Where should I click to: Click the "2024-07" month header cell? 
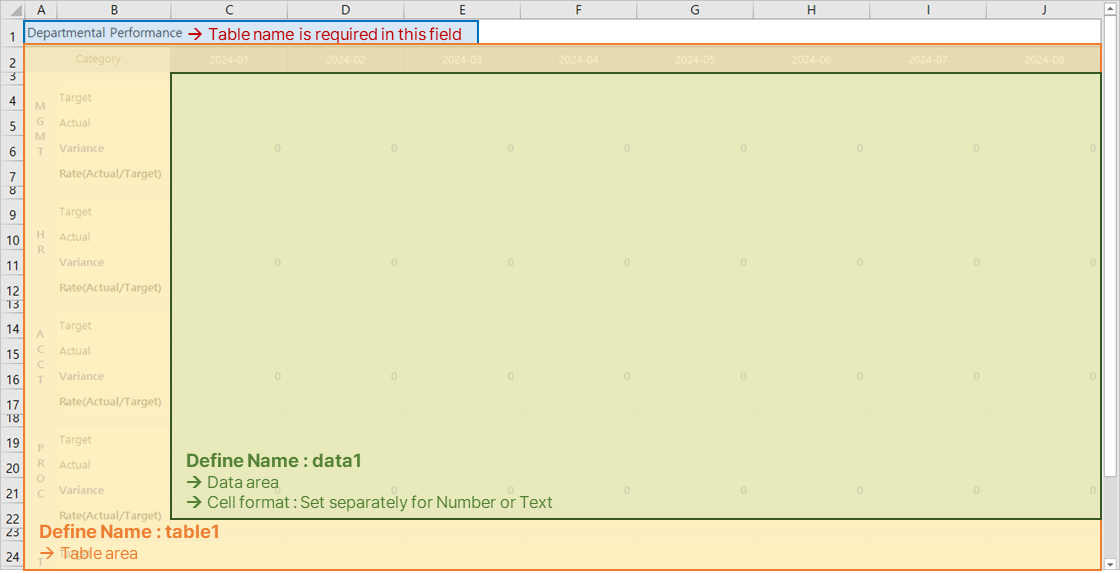coord(928,59)
